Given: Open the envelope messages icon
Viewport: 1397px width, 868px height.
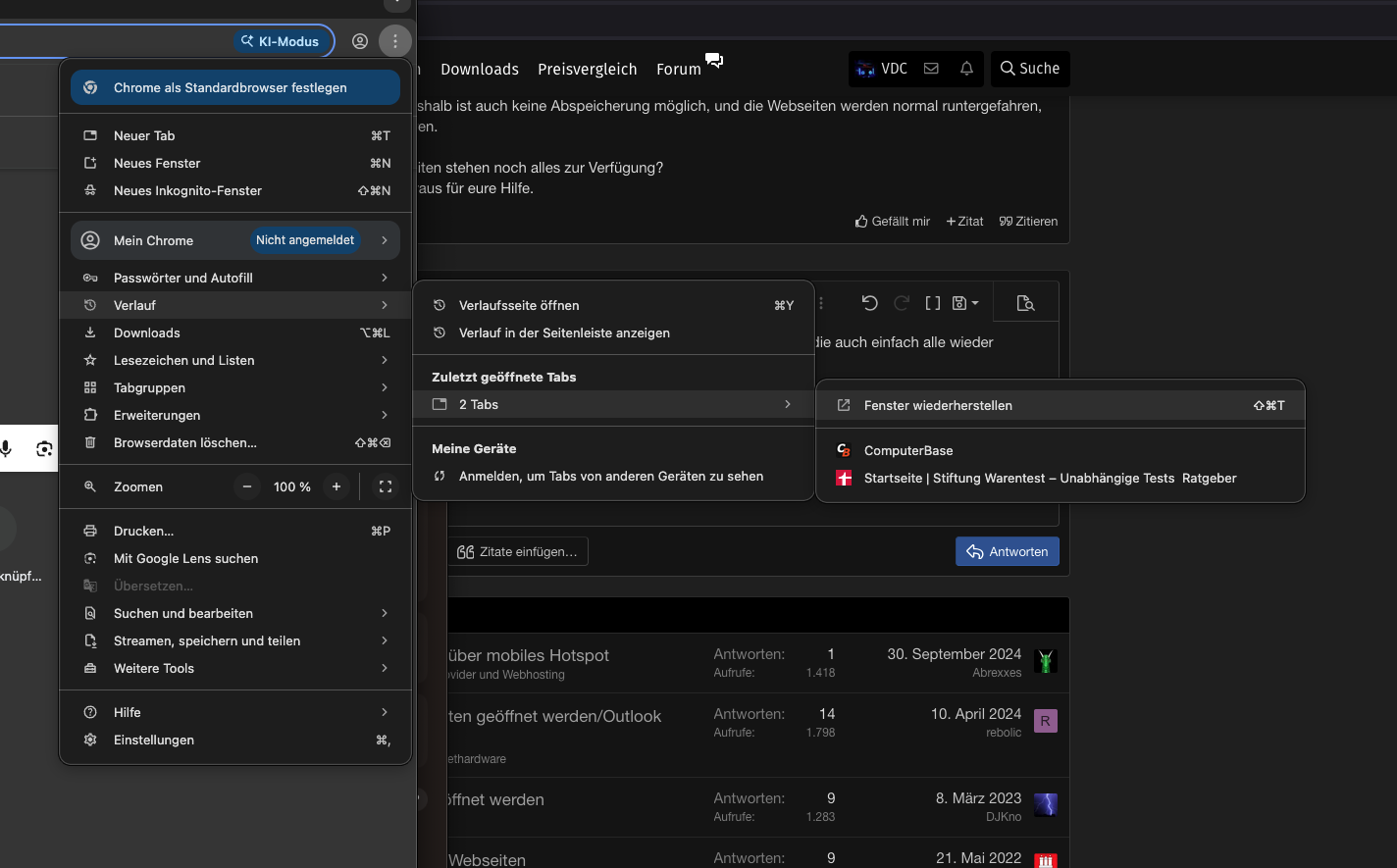Looking at the screenshot, I should pyautogui.click(x=931, y=69).
